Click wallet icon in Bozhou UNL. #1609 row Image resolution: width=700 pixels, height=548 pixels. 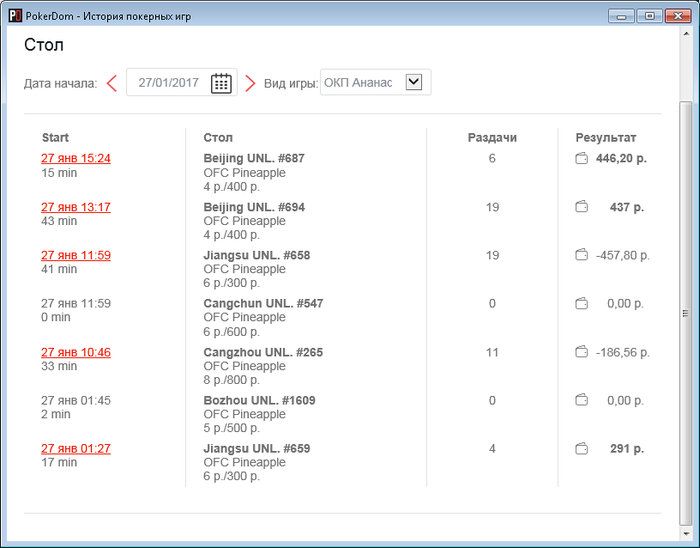[581, 400]
